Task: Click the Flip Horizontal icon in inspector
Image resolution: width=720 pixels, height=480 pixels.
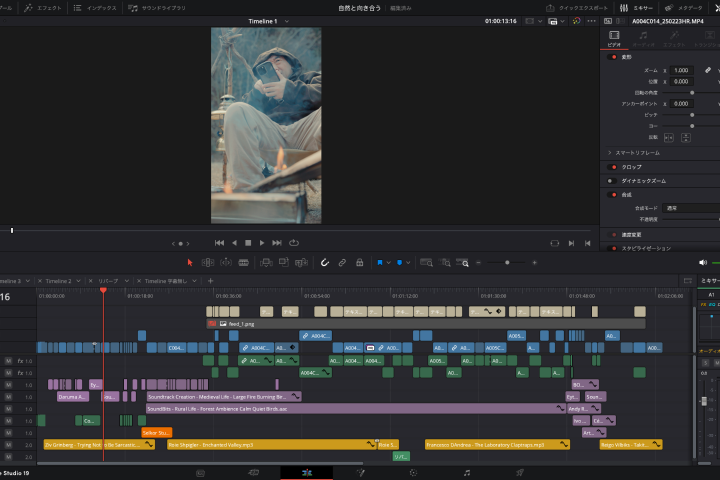Action: click(x=669, y=138)
